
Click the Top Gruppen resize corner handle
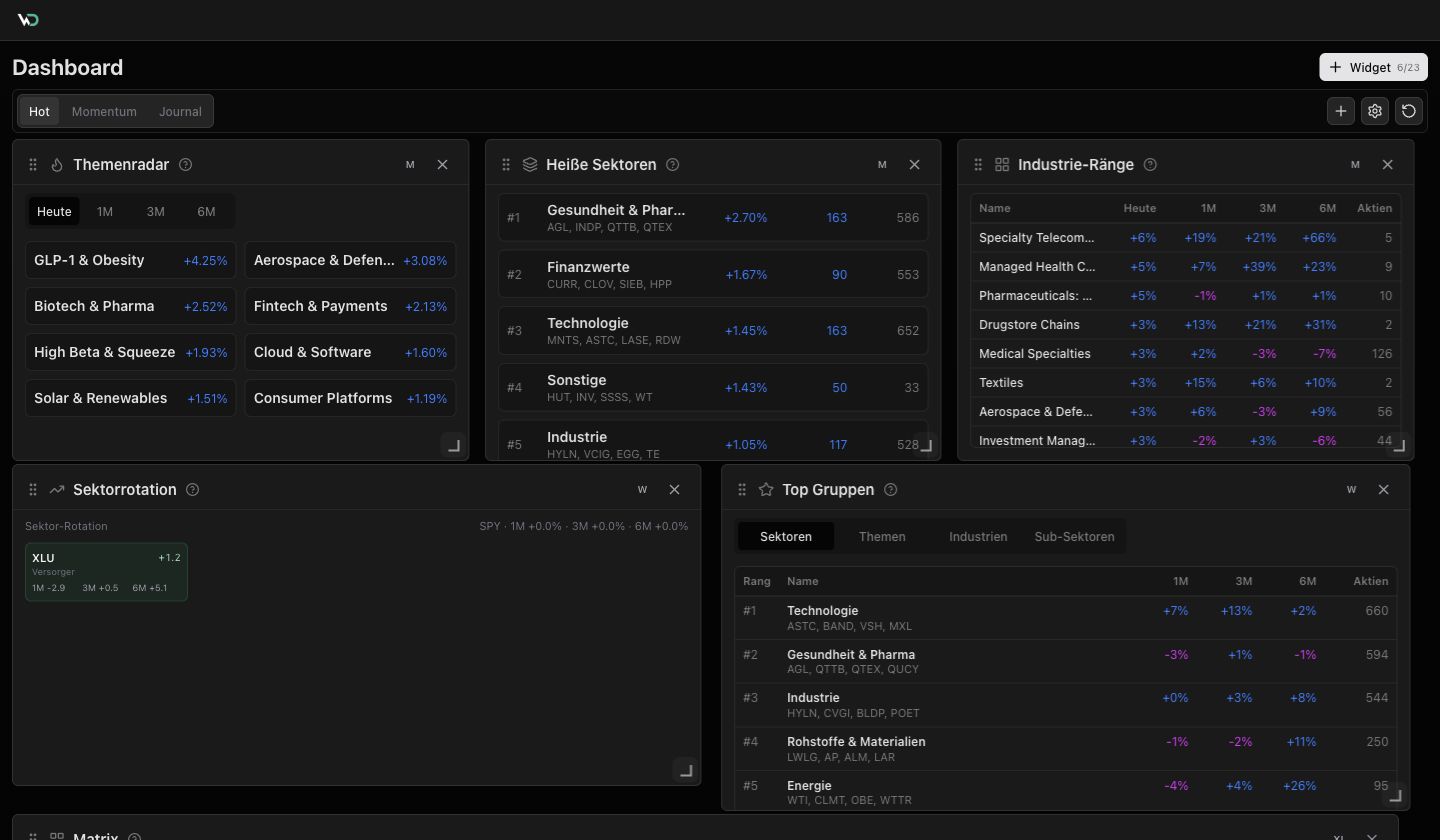coord(1395,796)
